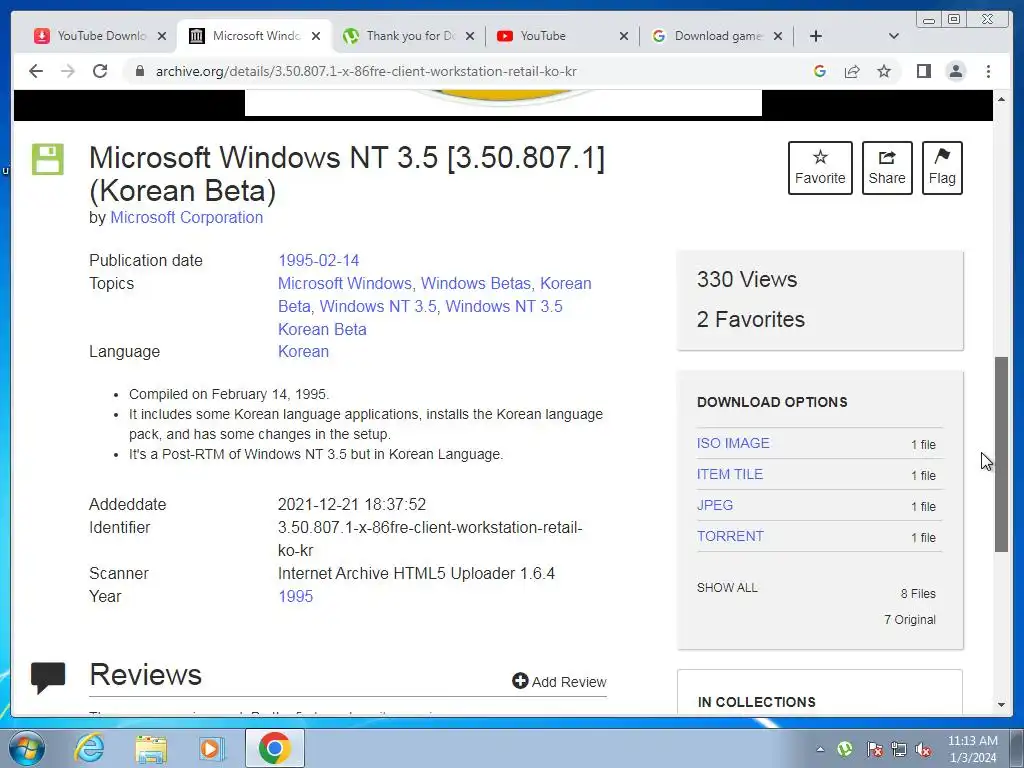1024x768 pixels.
Task: Expand the tab search dropdown arrow
Action: click(893, 36)
